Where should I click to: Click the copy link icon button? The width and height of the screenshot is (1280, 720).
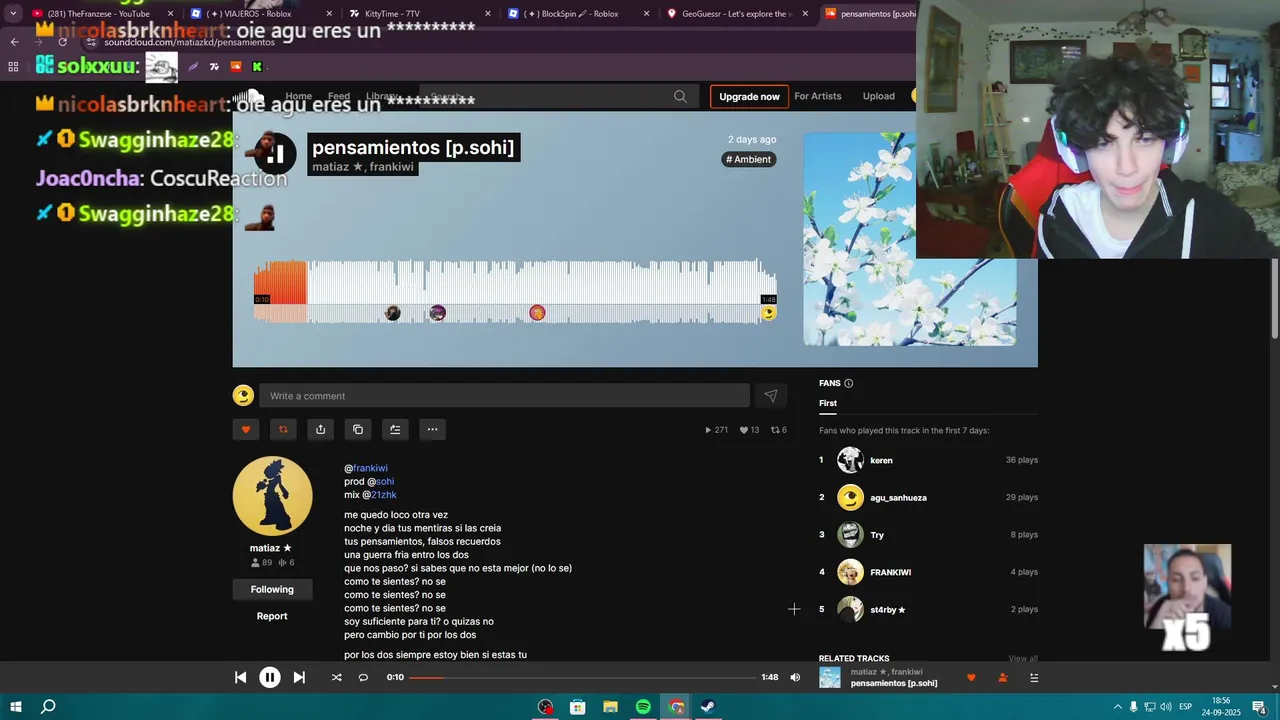click(x=358, y=429)
